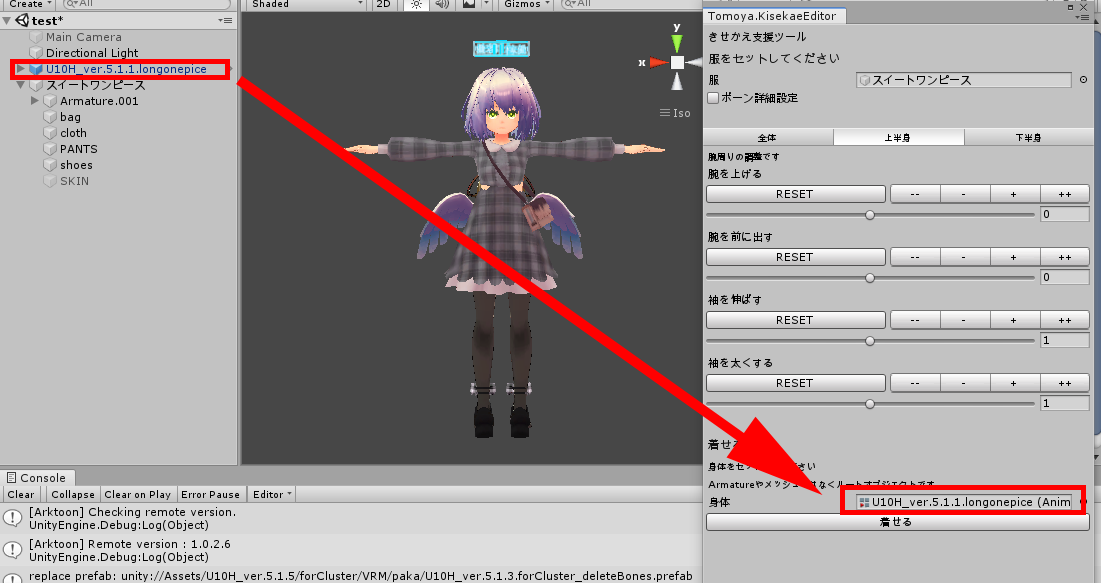Toggle scene audio speaker icon

pos(442,4)
